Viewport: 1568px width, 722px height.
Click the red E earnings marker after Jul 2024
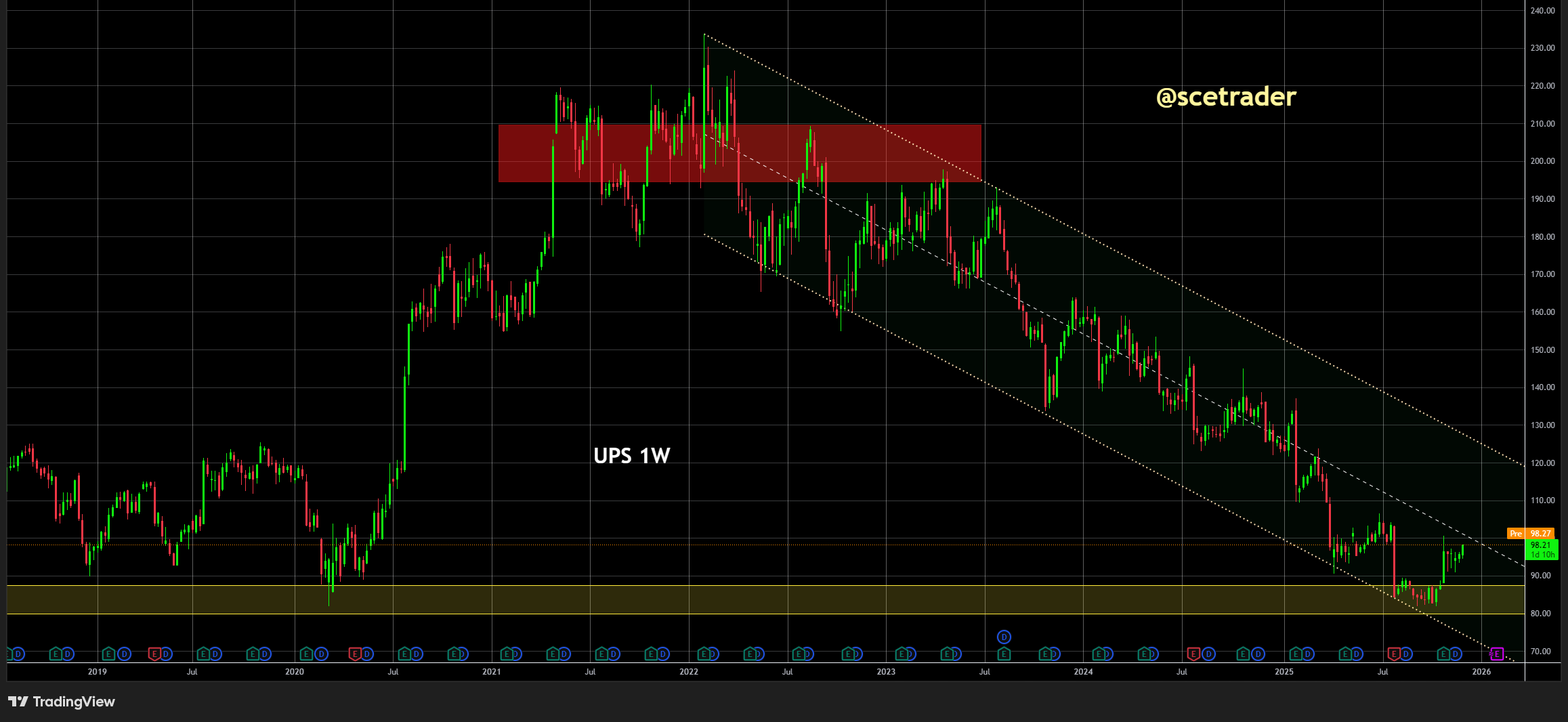(x=1193, y=654)
